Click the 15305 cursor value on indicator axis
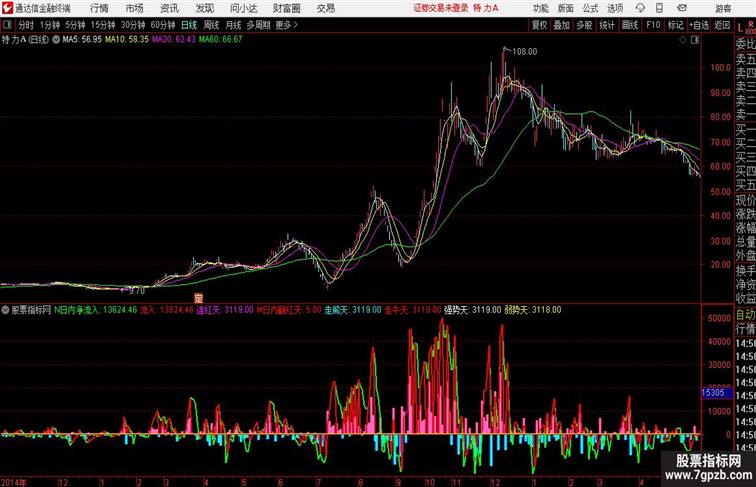Image resolution: width=756 pixels, height=487 pixels. coord(716,393)
